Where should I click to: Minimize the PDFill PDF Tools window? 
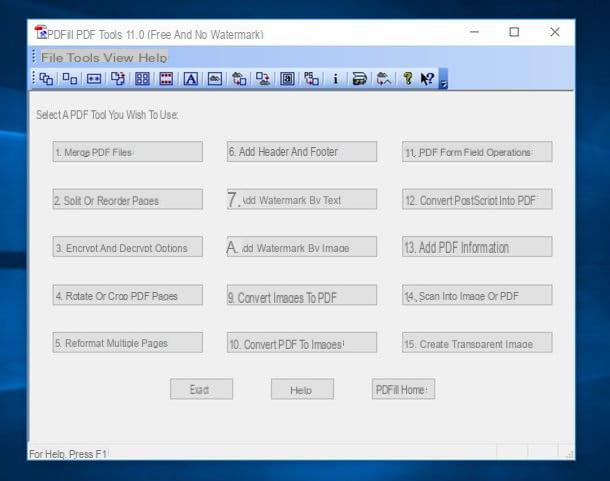click(x=474, y=32)
